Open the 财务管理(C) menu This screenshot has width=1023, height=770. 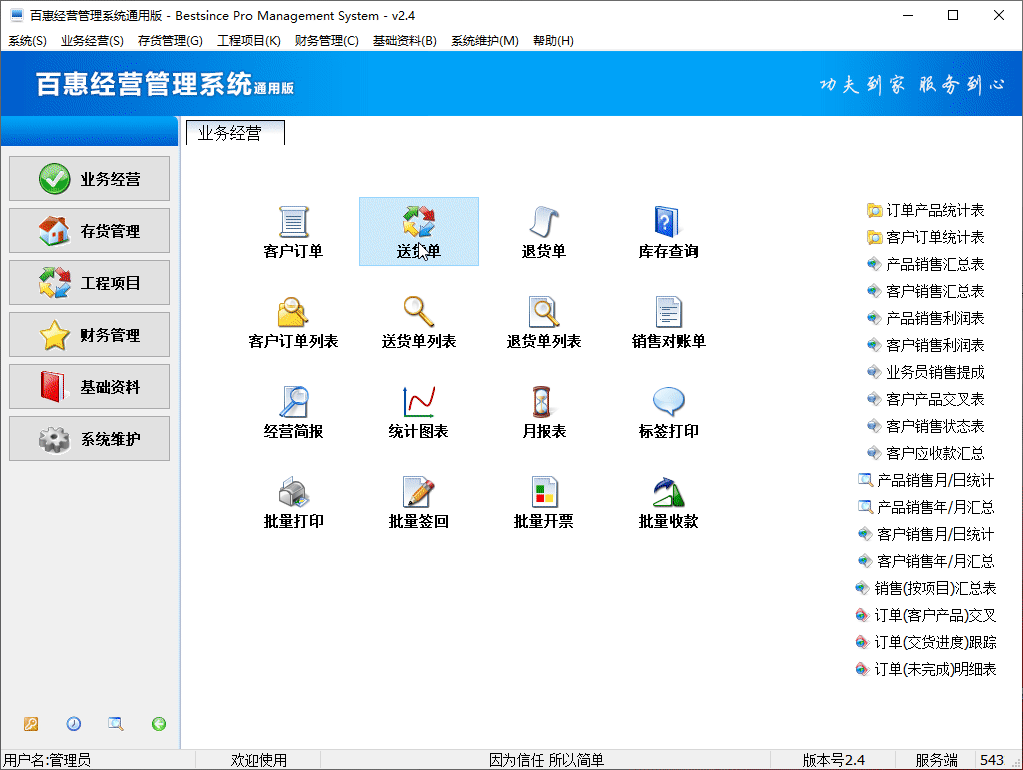pos(326,40)
